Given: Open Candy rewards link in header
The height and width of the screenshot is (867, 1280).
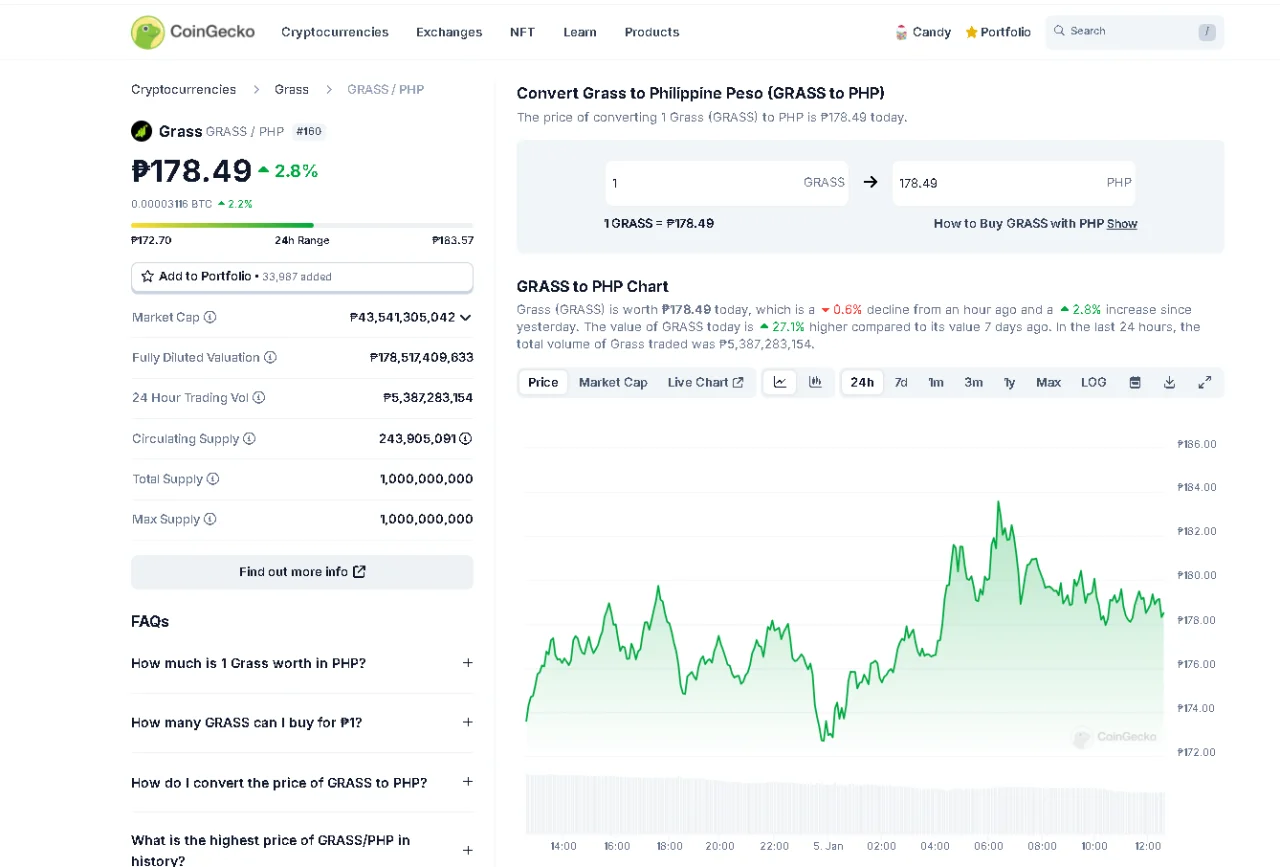Looking at the screenshot, I should 923,32.
